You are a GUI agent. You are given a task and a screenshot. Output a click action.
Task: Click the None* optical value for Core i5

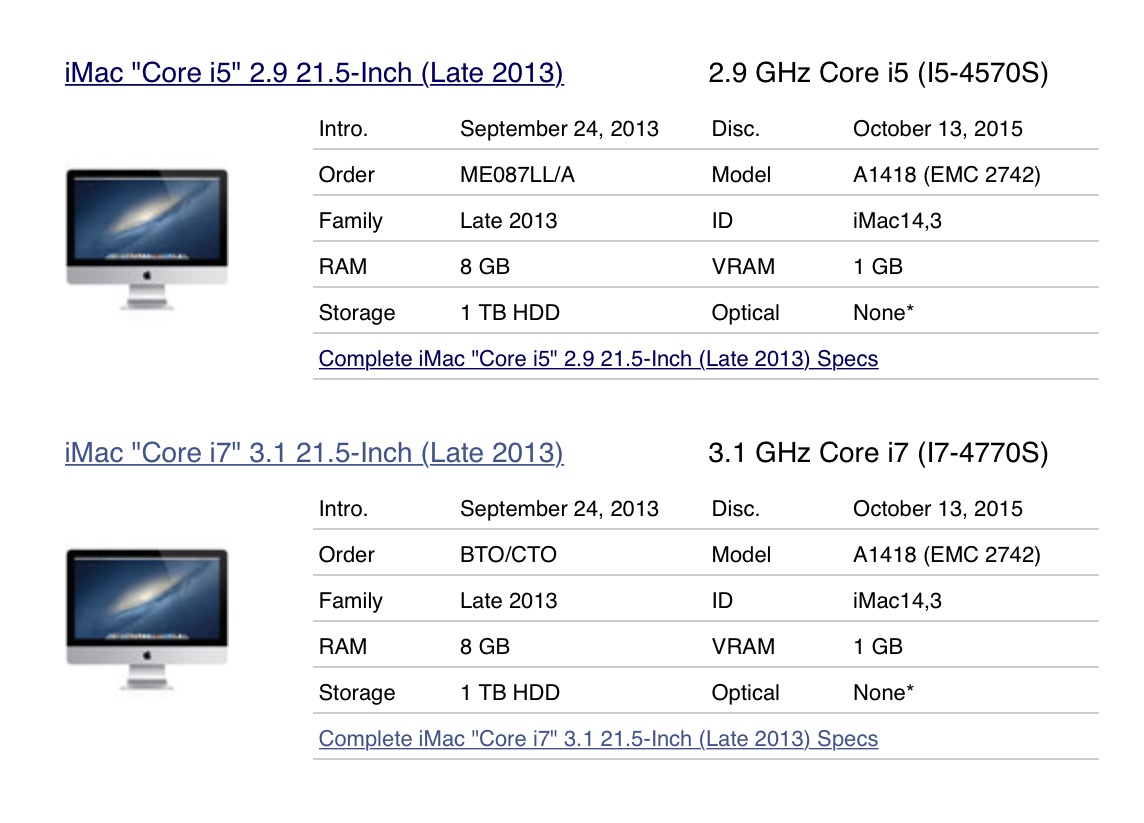coord(884,313)
